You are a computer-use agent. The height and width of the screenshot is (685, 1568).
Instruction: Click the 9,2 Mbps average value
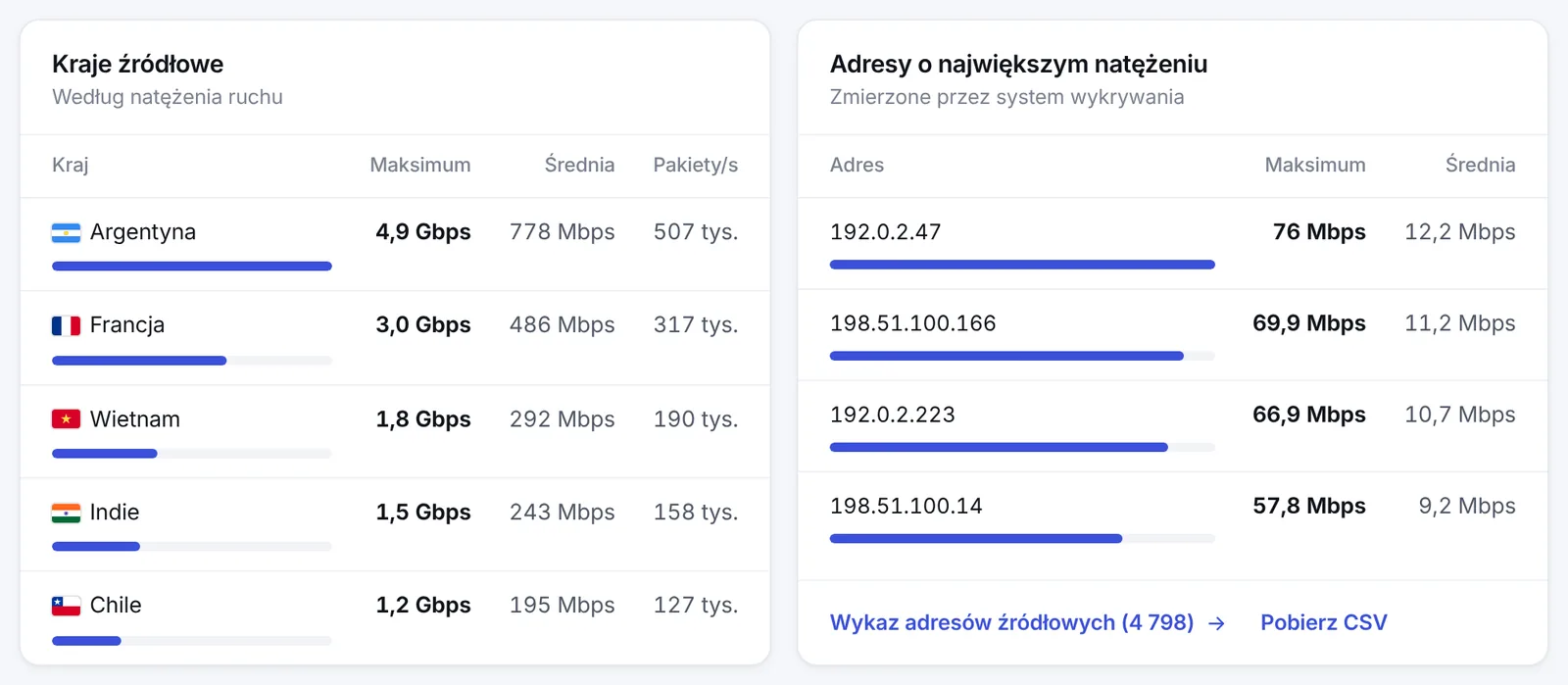(1467, 506)
